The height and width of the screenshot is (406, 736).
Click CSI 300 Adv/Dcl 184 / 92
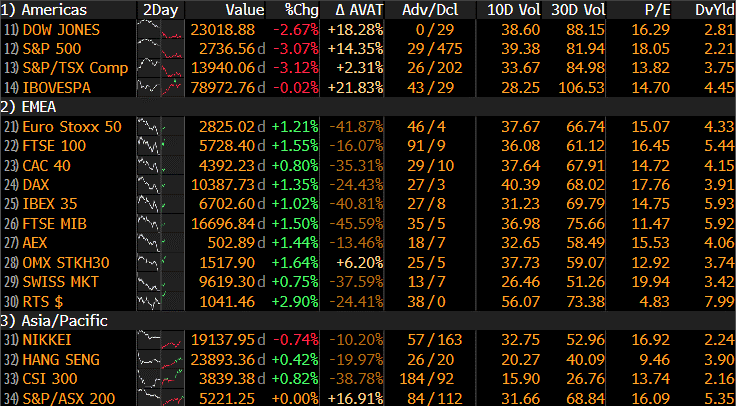(427, 379)
